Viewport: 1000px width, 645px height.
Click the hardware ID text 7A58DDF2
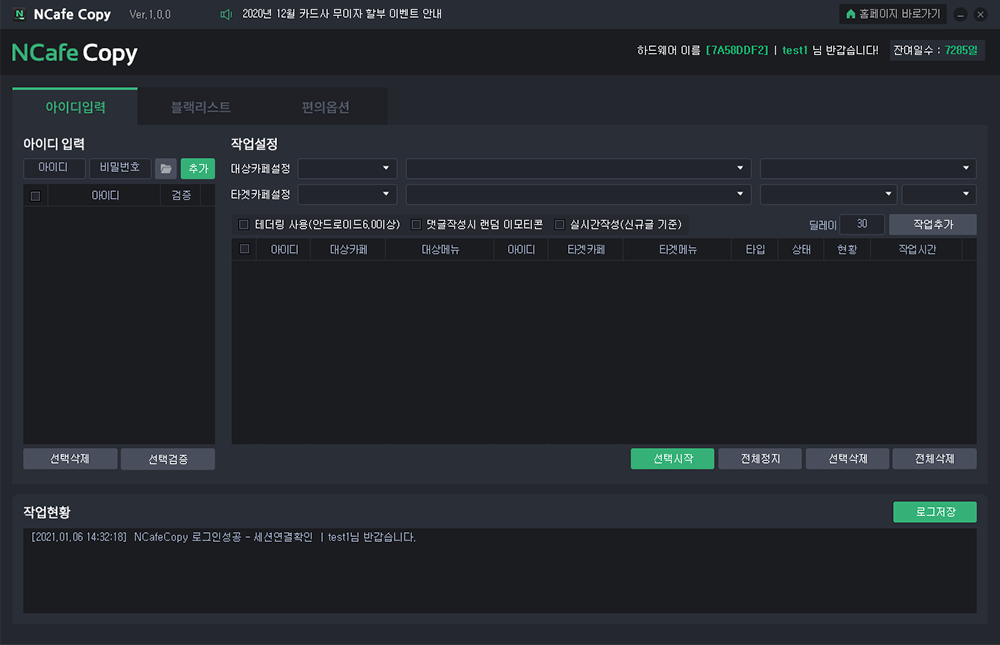[x=737, y=50]
